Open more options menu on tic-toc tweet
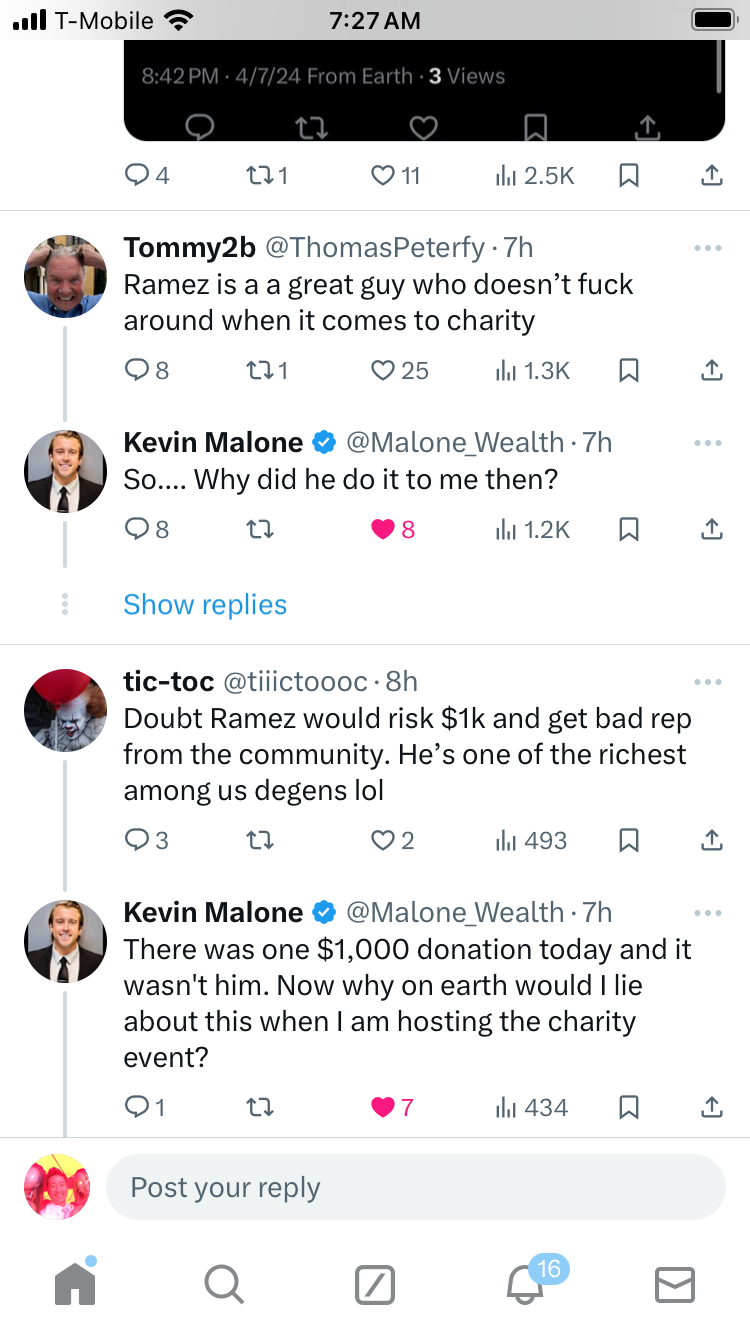 tap(707, 683)
